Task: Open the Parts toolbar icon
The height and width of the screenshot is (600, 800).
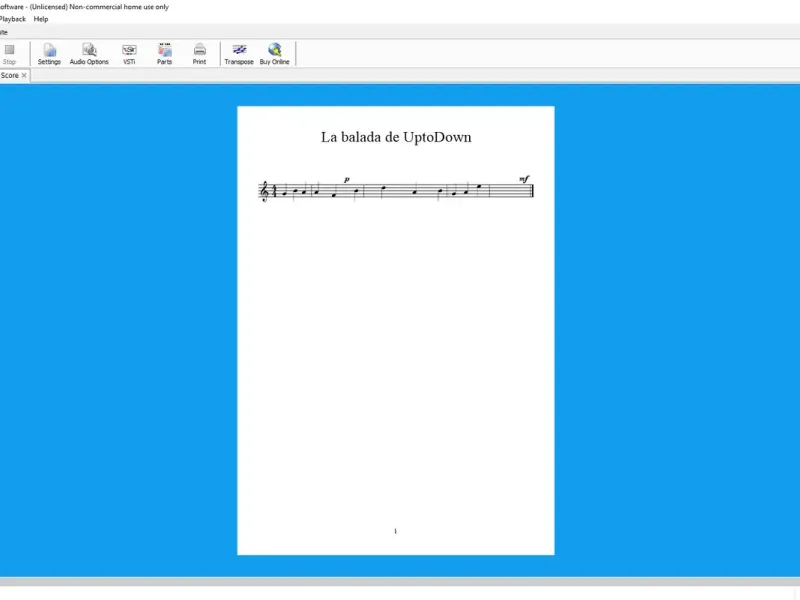Action: coord(164,54)
